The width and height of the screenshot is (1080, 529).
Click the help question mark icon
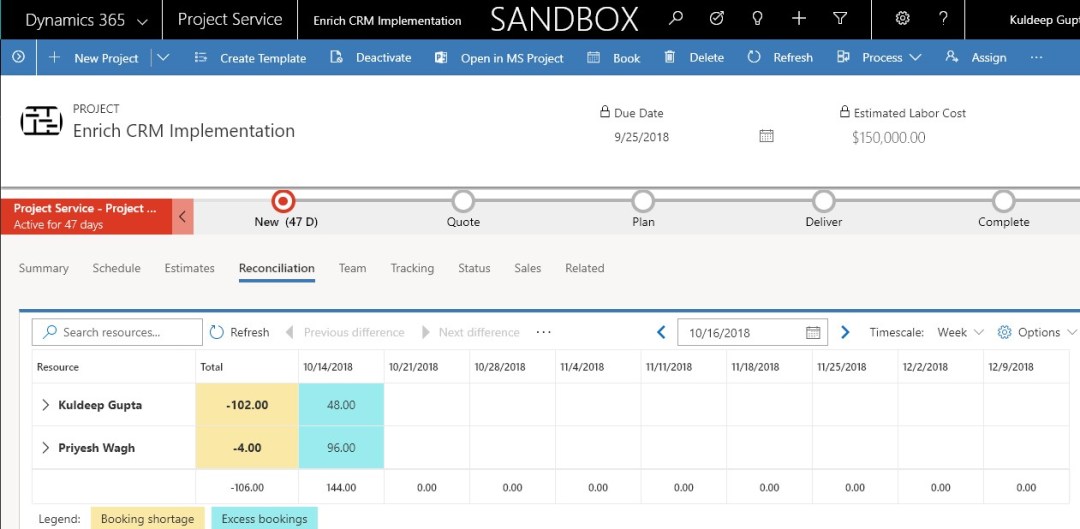pyautogui.click(x=943, y=19)
